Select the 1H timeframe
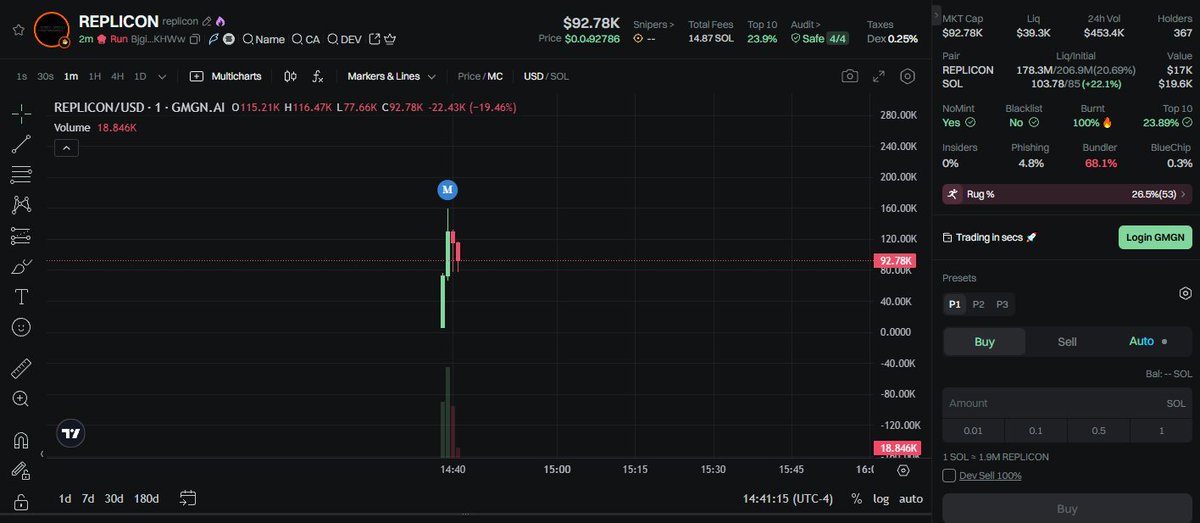The image size is (1200, 523). coord(95,76)
